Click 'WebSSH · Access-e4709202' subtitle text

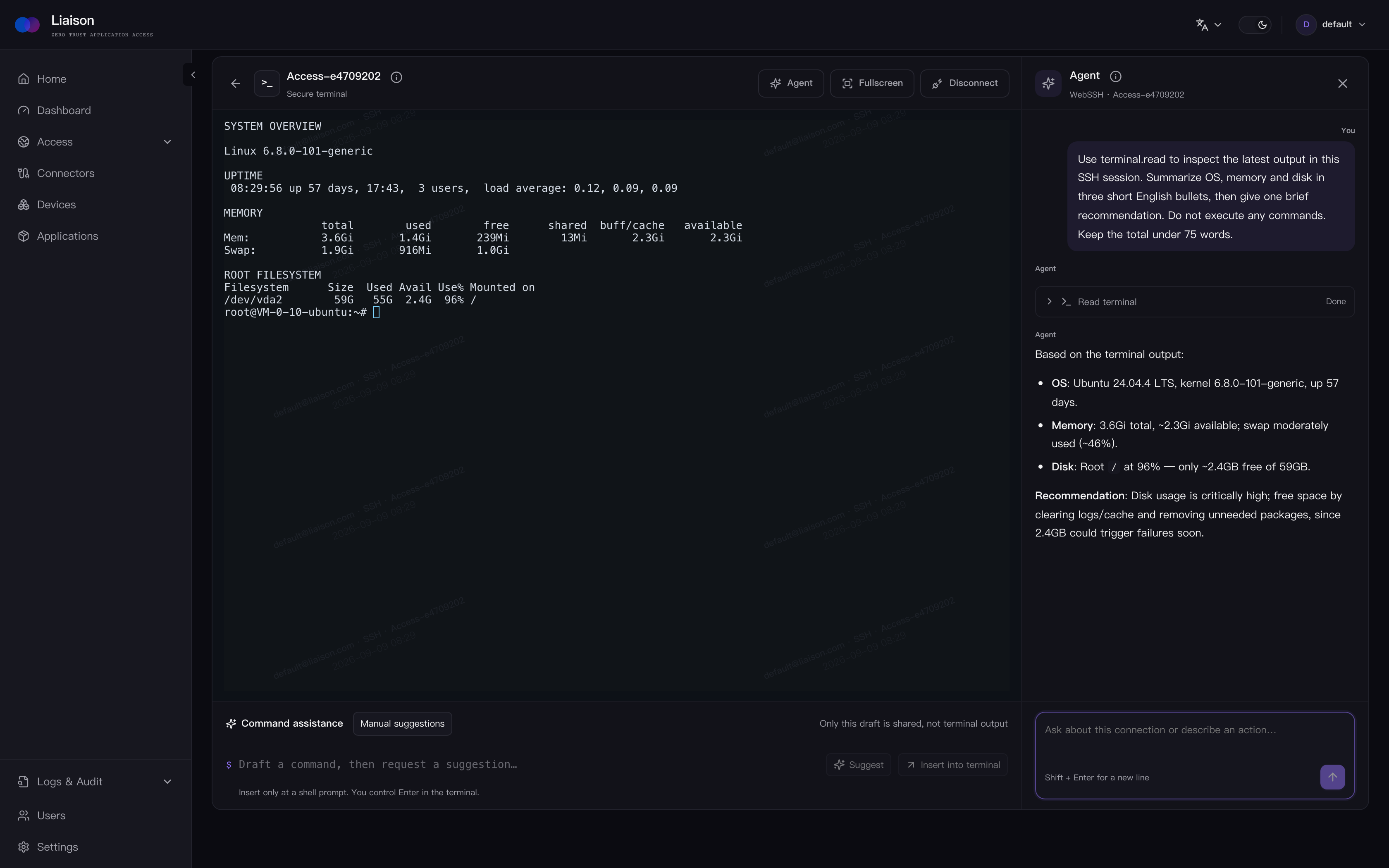tap(1126, 95)
